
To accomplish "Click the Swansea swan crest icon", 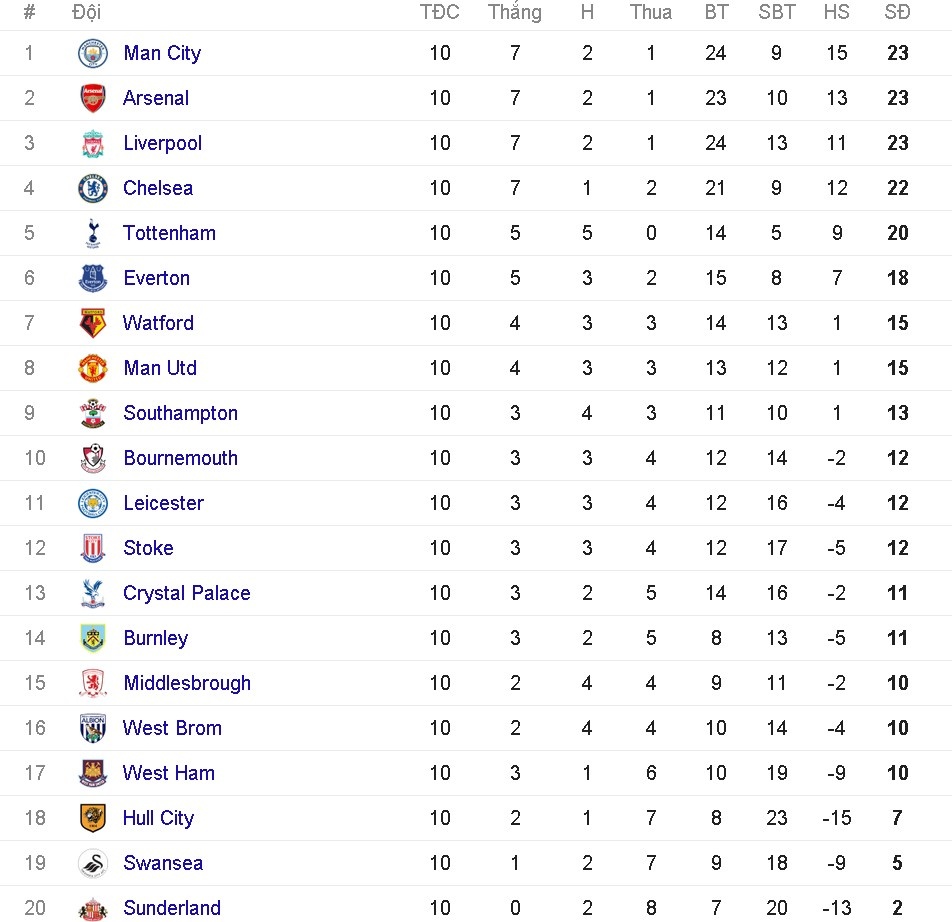I will click(93, 863).
